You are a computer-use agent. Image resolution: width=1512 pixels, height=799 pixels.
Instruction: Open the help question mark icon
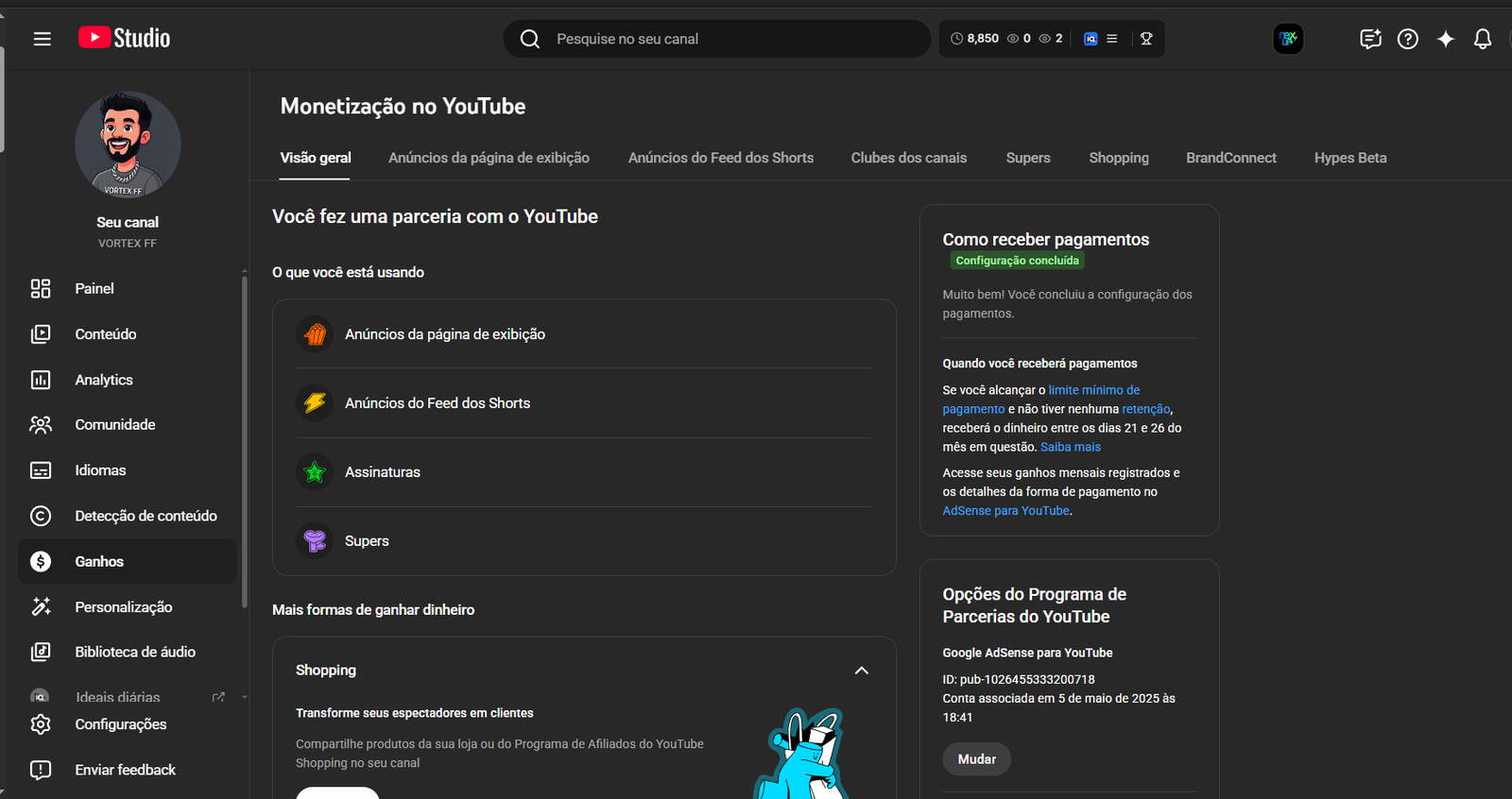1407,39
